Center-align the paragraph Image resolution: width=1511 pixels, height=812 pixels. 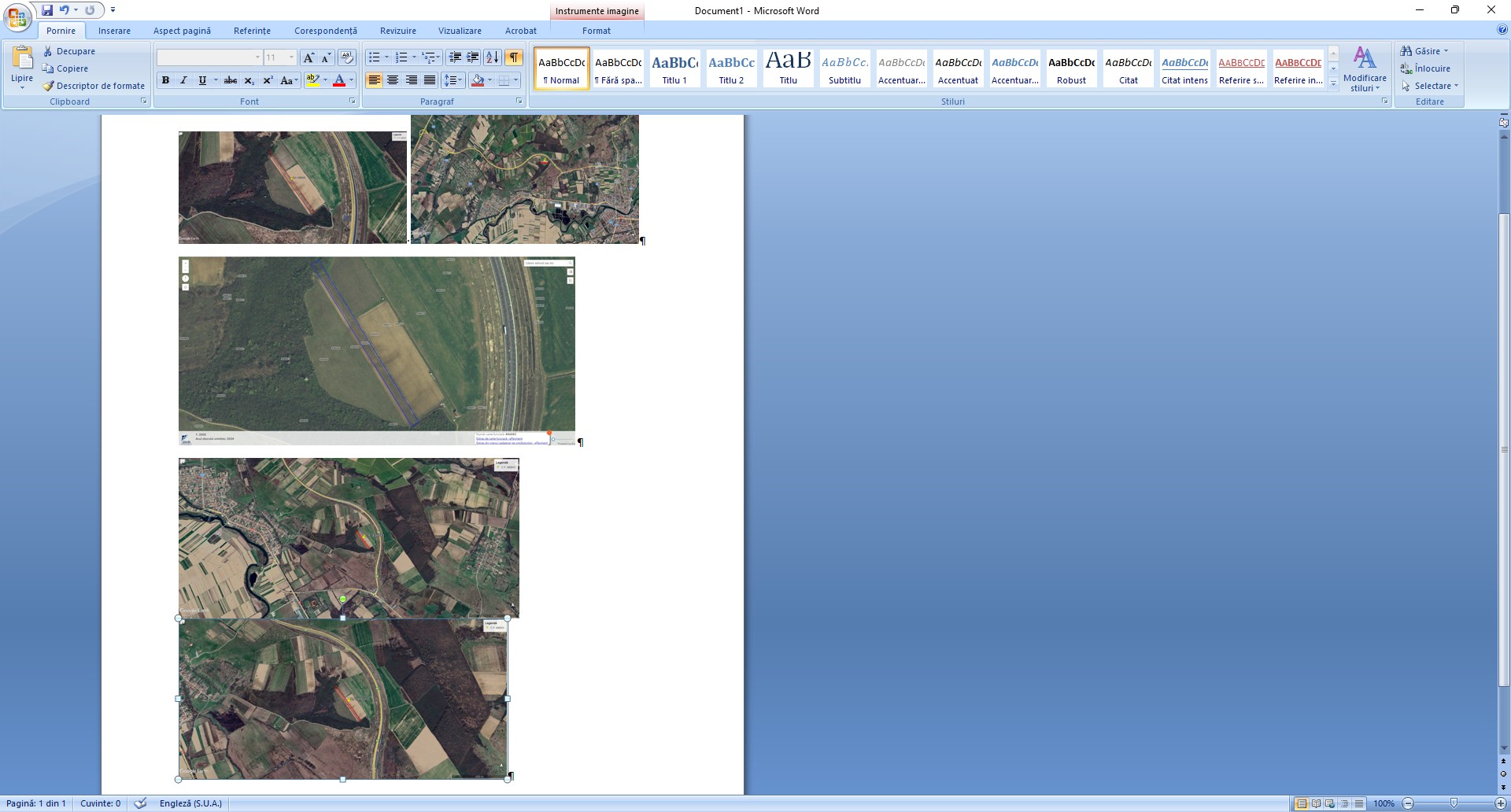point(393,80)
